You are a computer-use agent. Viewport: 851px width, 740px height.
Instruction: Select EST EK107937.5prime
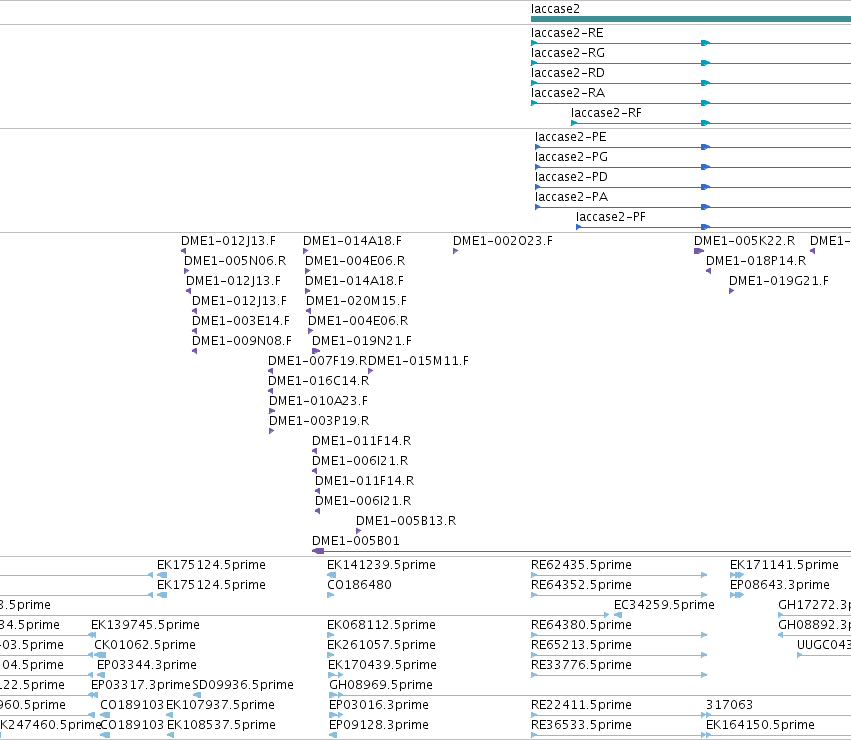[x=169, y=716]
